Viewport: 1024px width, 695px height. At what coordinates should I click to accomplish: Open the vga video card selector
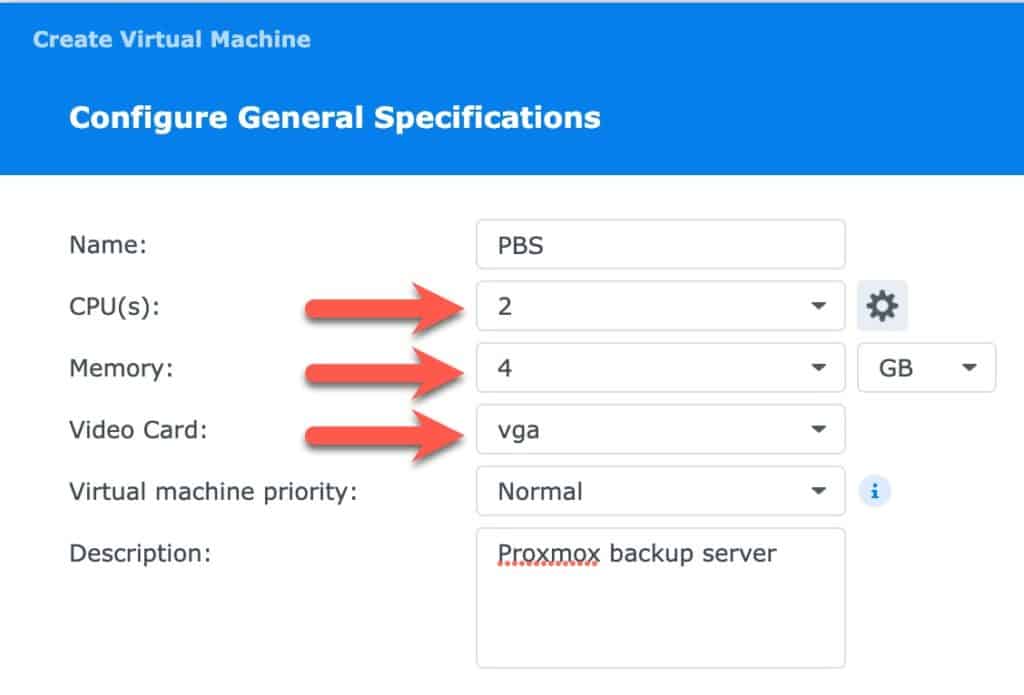tap(661, 429)
